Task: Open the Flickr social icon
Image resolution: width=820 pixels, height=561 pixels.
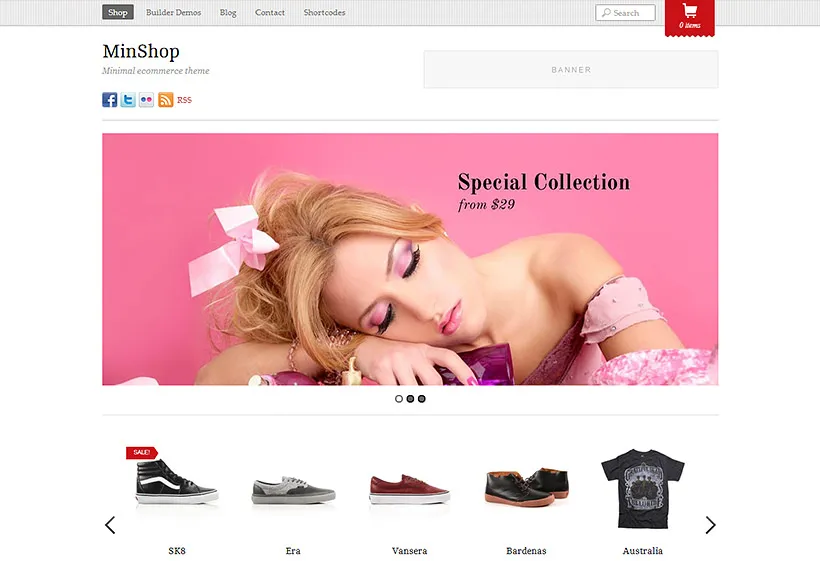Action: (x=146, y=99)
